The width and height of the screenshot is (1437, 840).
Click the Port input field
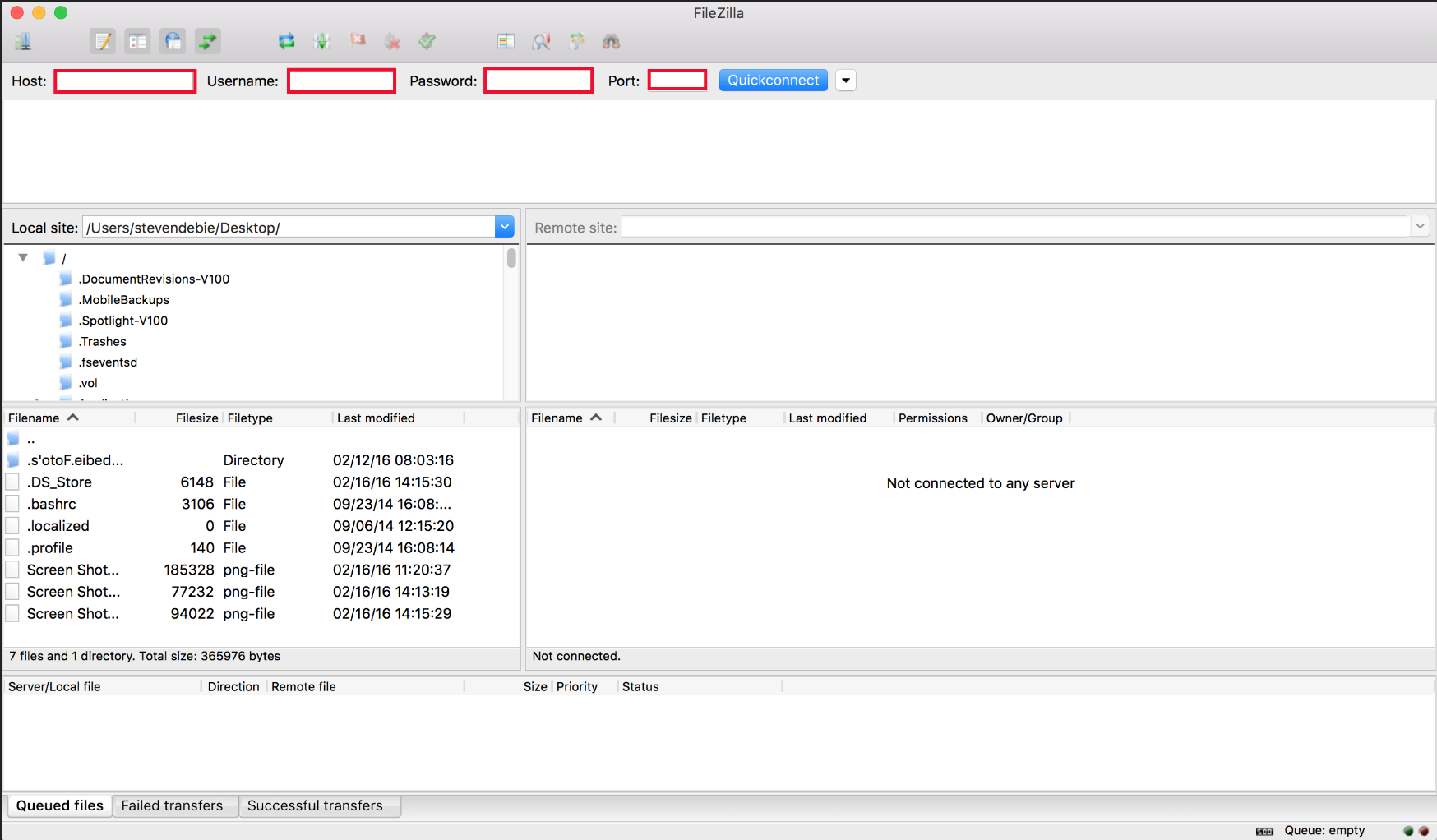pos(677,80)
